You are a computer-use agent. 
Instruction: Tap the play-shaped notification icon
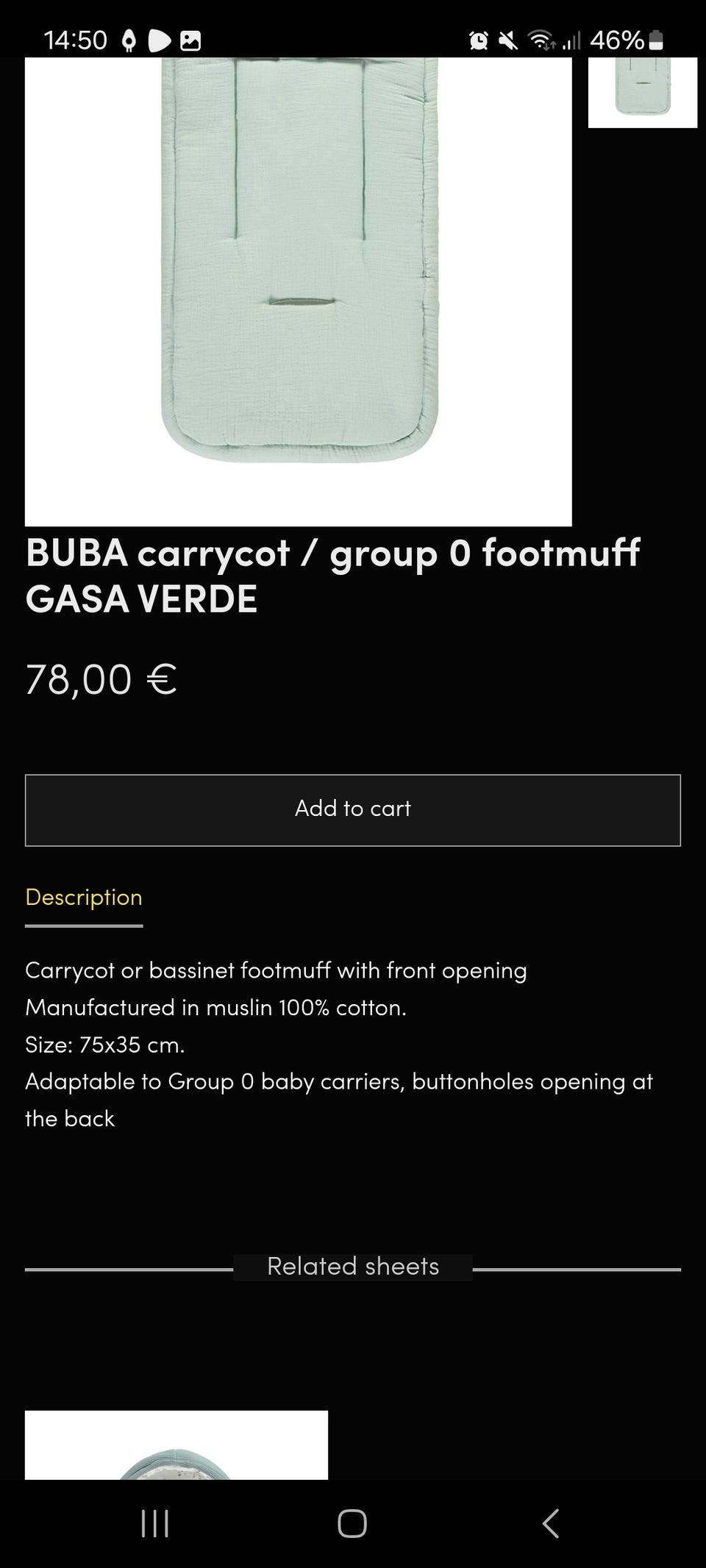pyautogui.click(x=159, y=40)
